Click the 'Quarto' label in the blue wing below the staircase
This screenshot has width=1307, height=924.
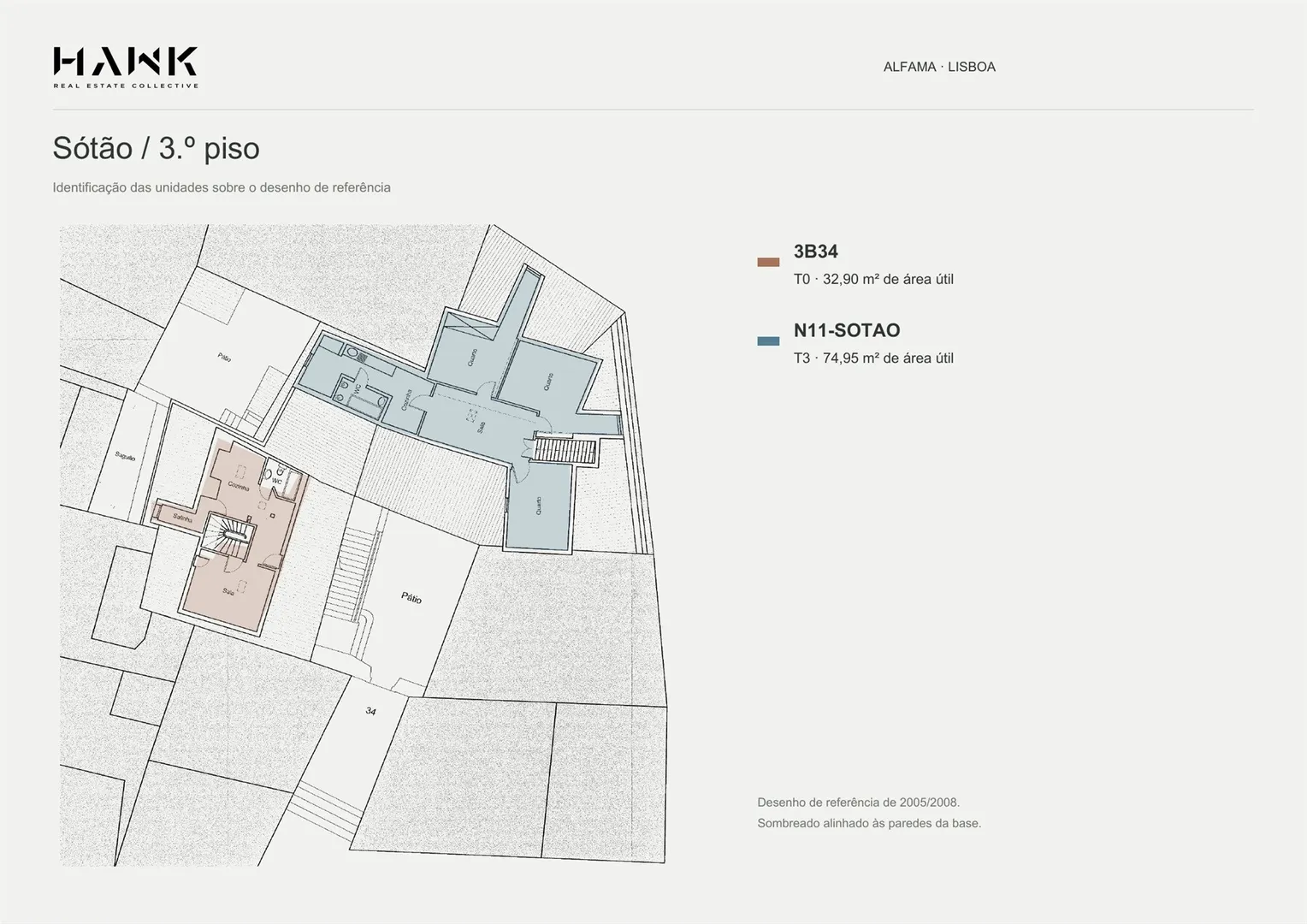point(538,506)
